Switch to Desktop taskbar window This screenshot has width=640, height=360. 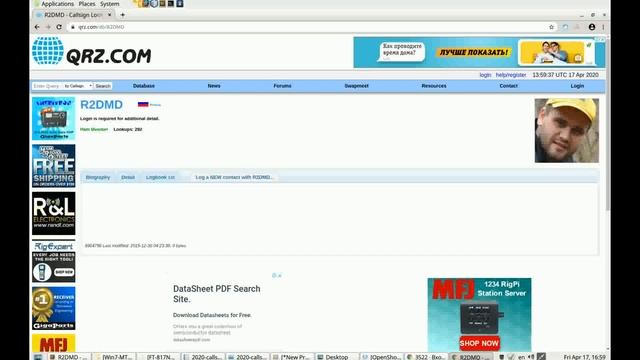337,357
